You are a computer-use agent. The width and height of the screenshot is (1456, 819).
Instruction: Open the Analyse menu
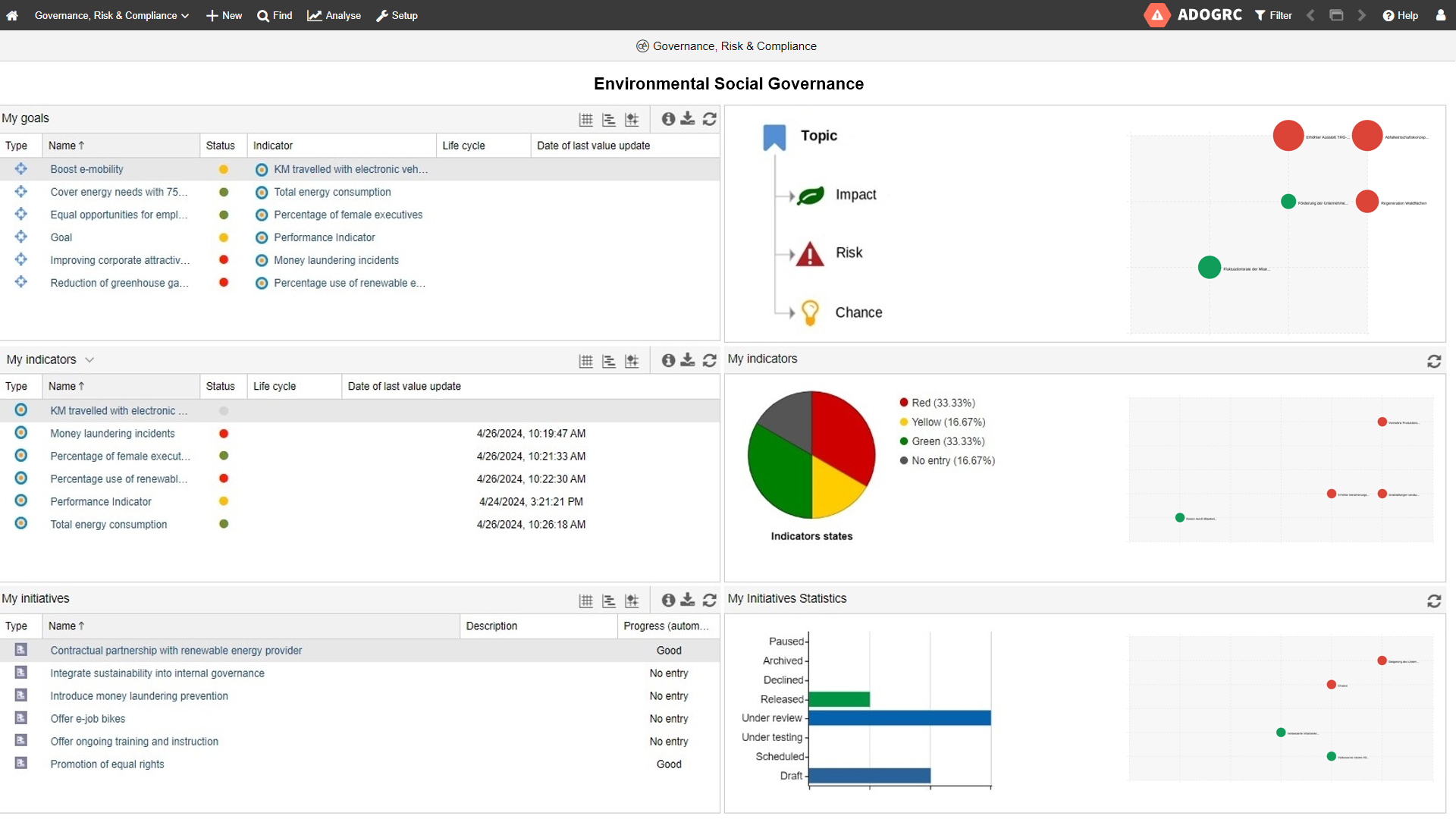(x=334, y=15)
